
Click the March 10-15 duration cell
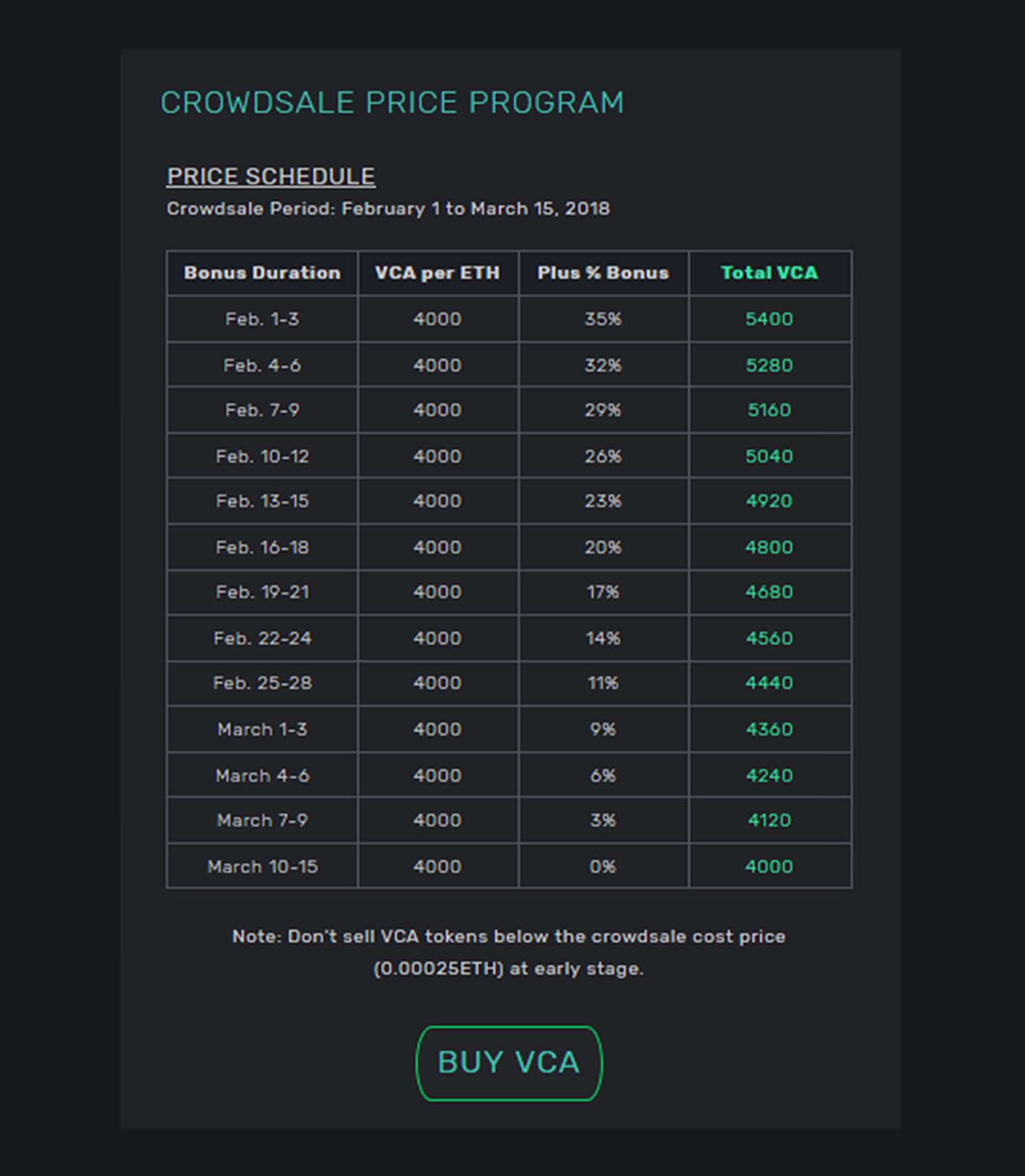pyautogui.click(x=263, y=866)
